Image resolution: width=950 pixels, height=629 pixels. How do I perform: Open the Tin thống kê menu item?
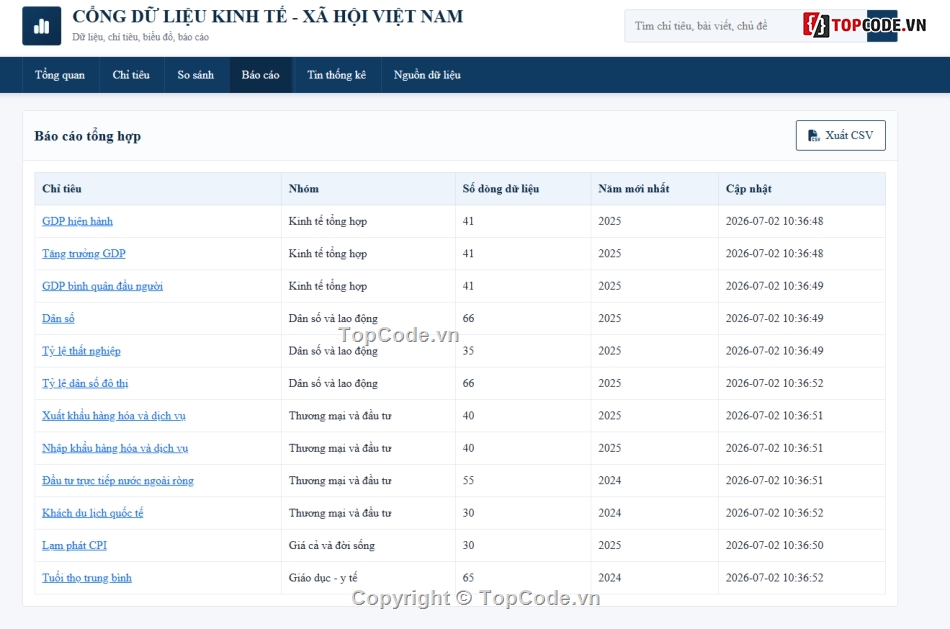[336, 75]
